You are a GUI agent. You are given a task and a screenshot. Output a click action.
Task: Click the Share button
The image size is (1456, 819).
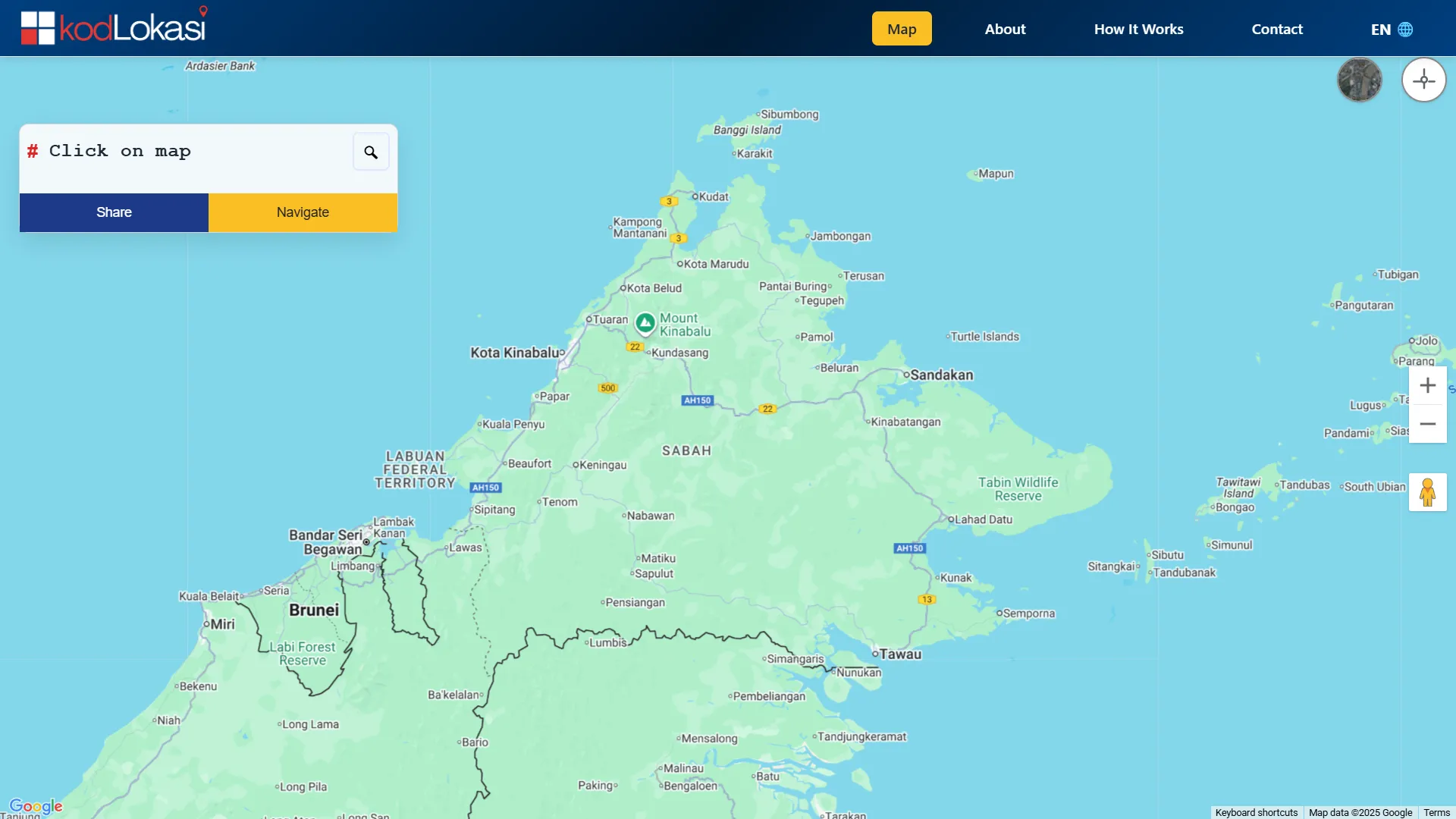[x=113, y=212]
